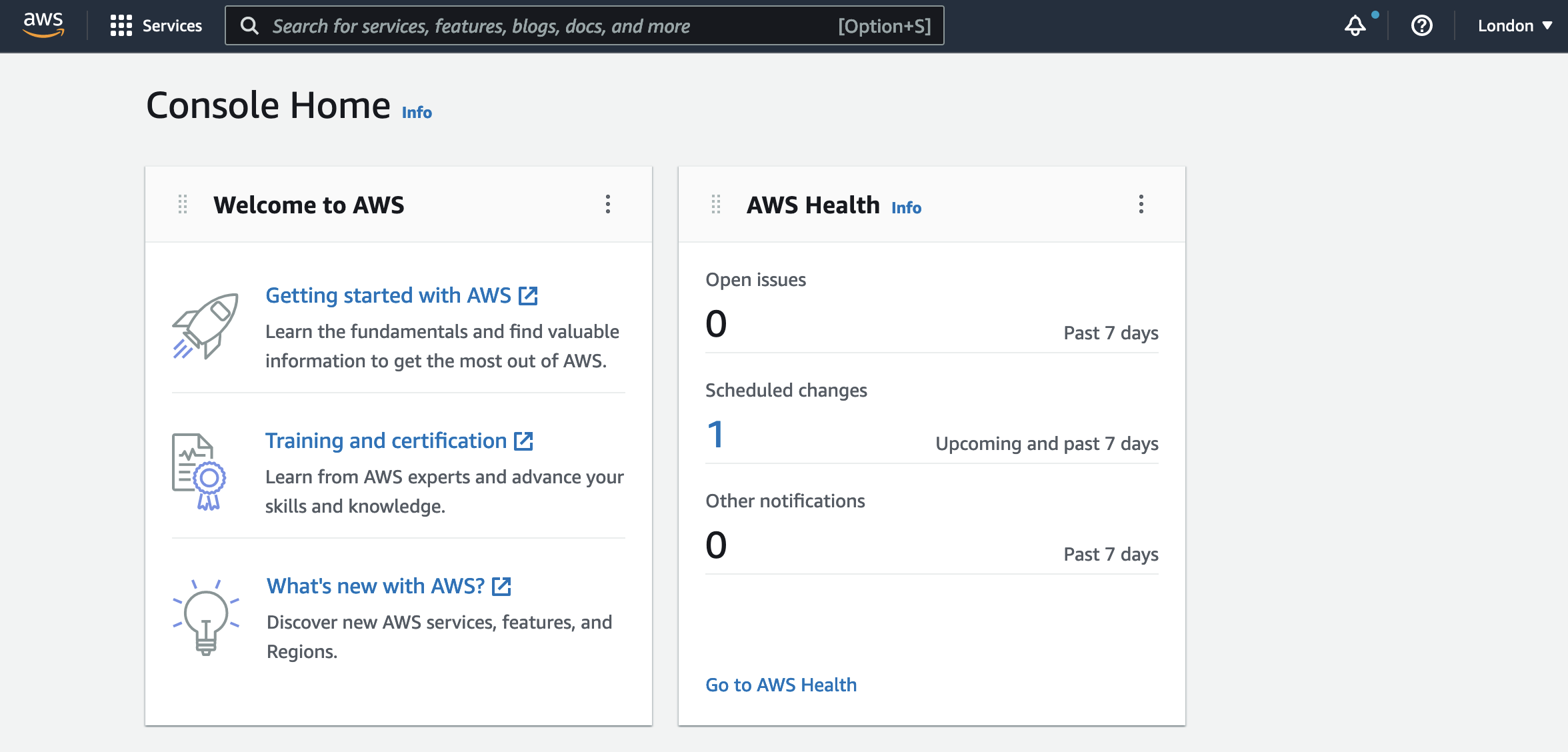Open the AWS Health widget kebab menu
The width and height of the screenshot is (1568, 752).
(1140, 205)
